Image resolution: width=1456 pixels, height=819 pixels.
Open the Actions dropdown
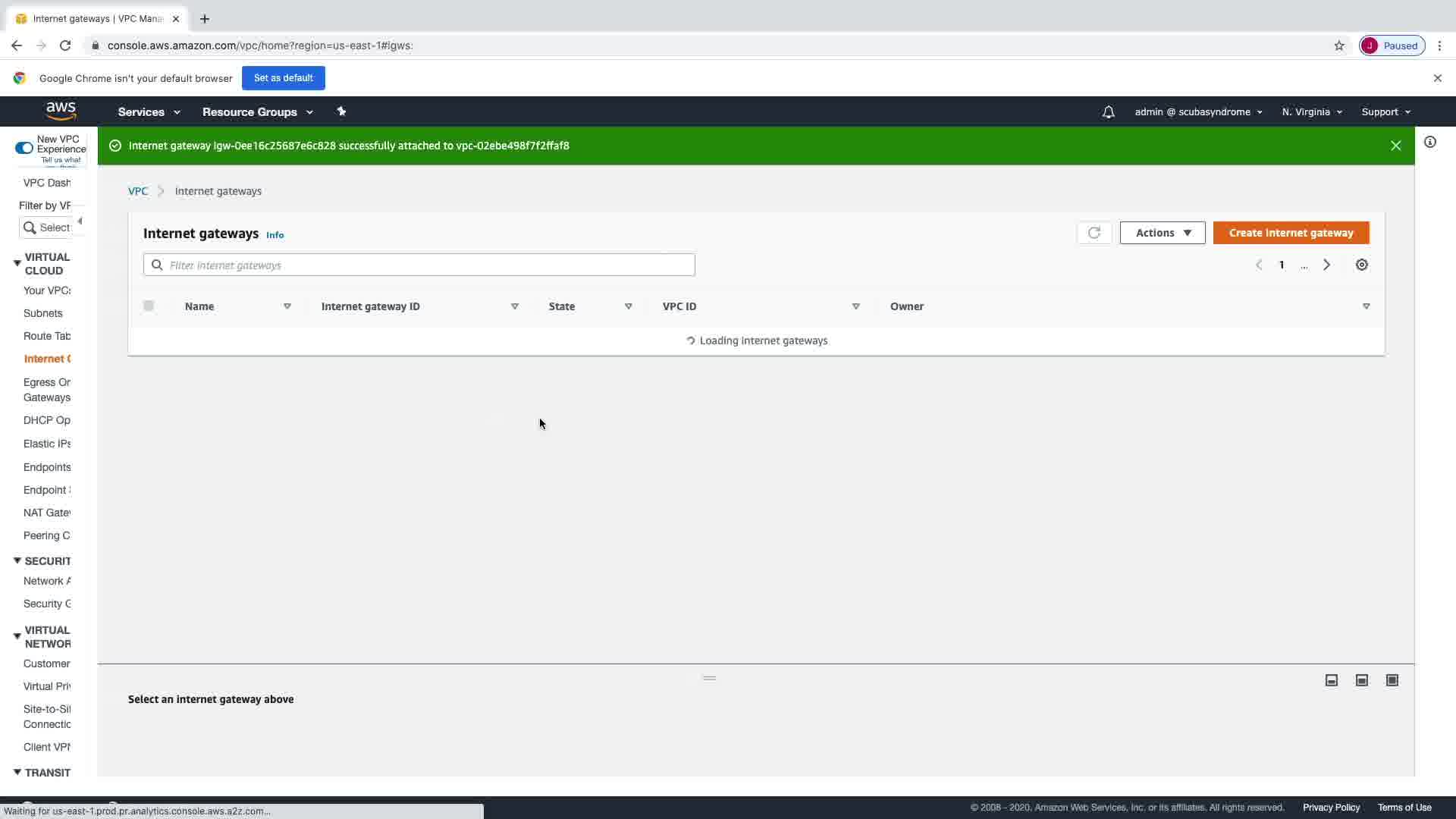coord(1162,233)
